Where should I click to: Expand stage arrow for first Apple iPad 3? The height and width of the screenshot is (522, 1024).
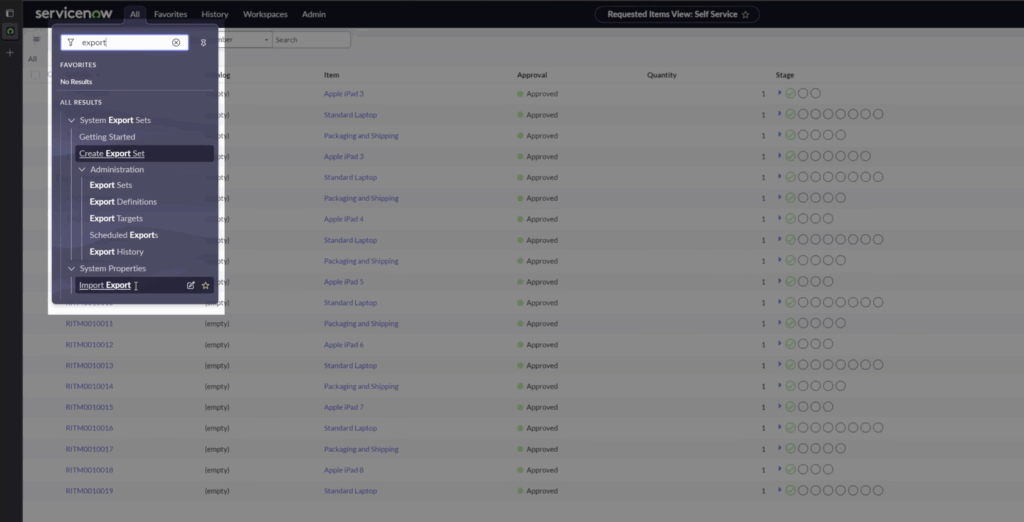click(779, 93)
